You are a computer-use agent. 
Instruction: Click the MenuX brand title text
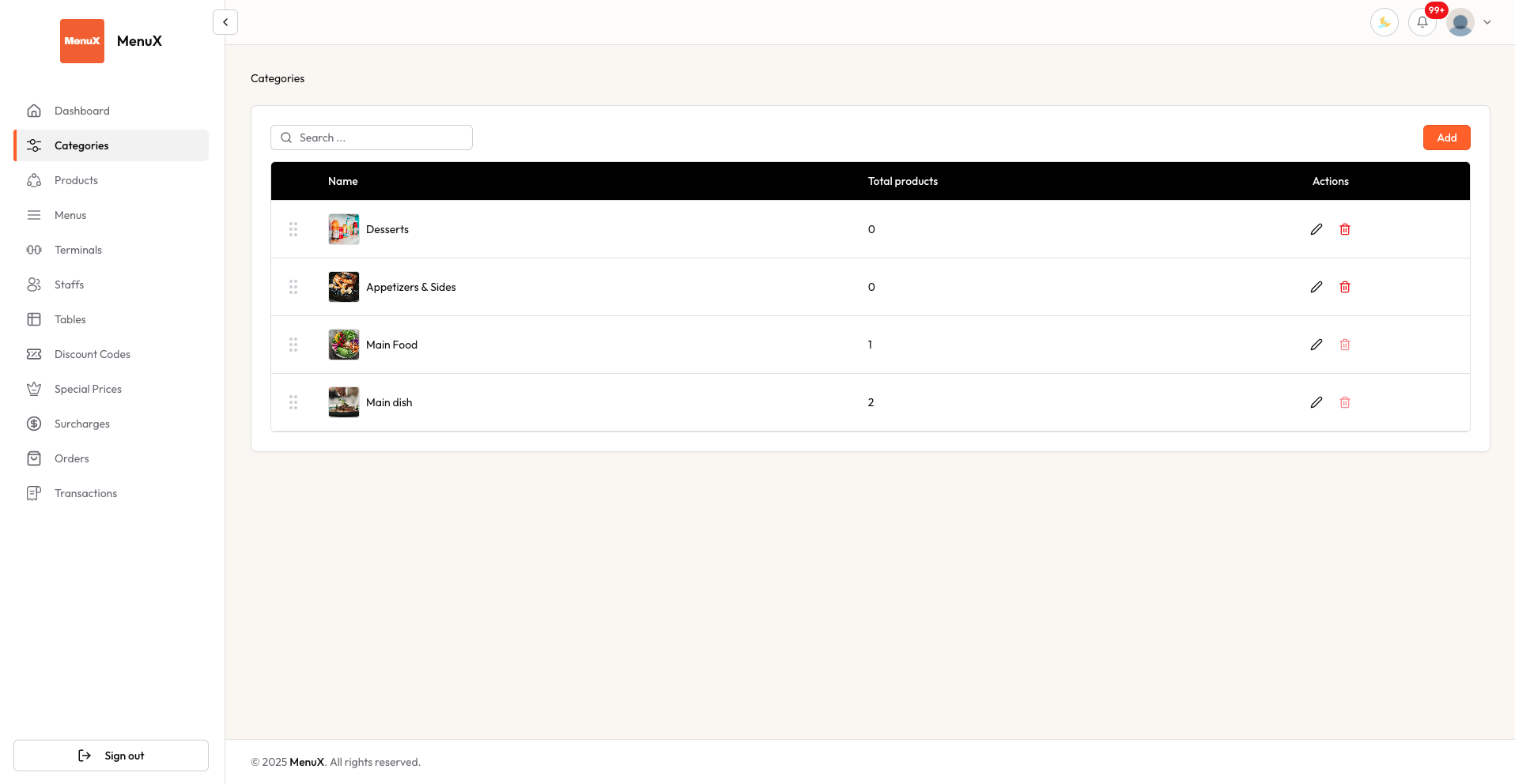click(139, 41)
